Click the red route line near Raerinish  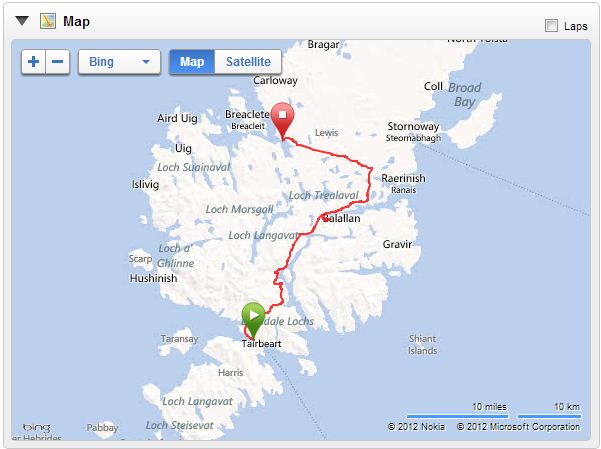[370, 180]
